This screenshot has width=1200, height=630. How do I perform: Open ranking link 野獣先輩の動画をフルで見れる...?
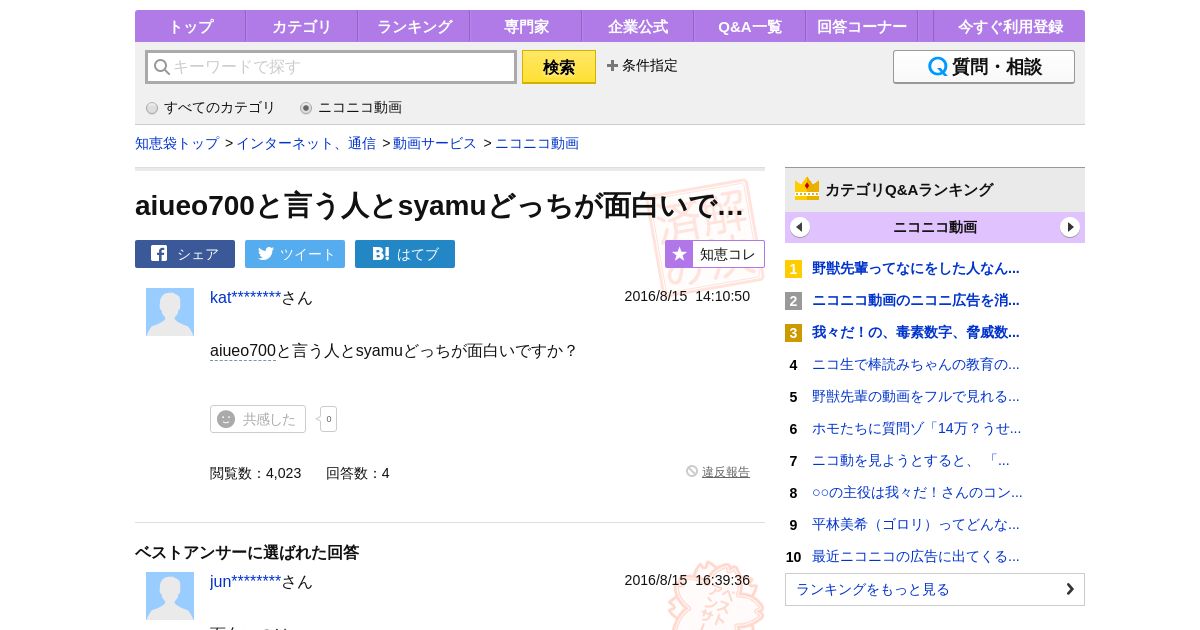pos(916,396)
